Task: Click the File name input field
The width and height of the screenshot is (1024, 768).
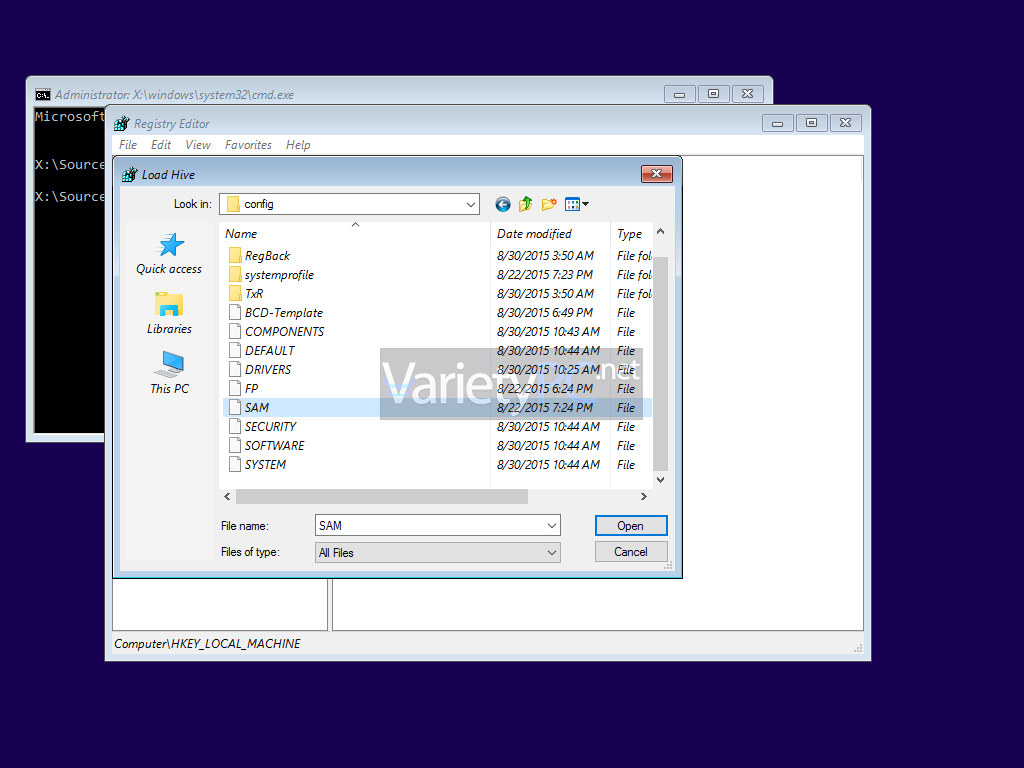Action: (430, 526)
